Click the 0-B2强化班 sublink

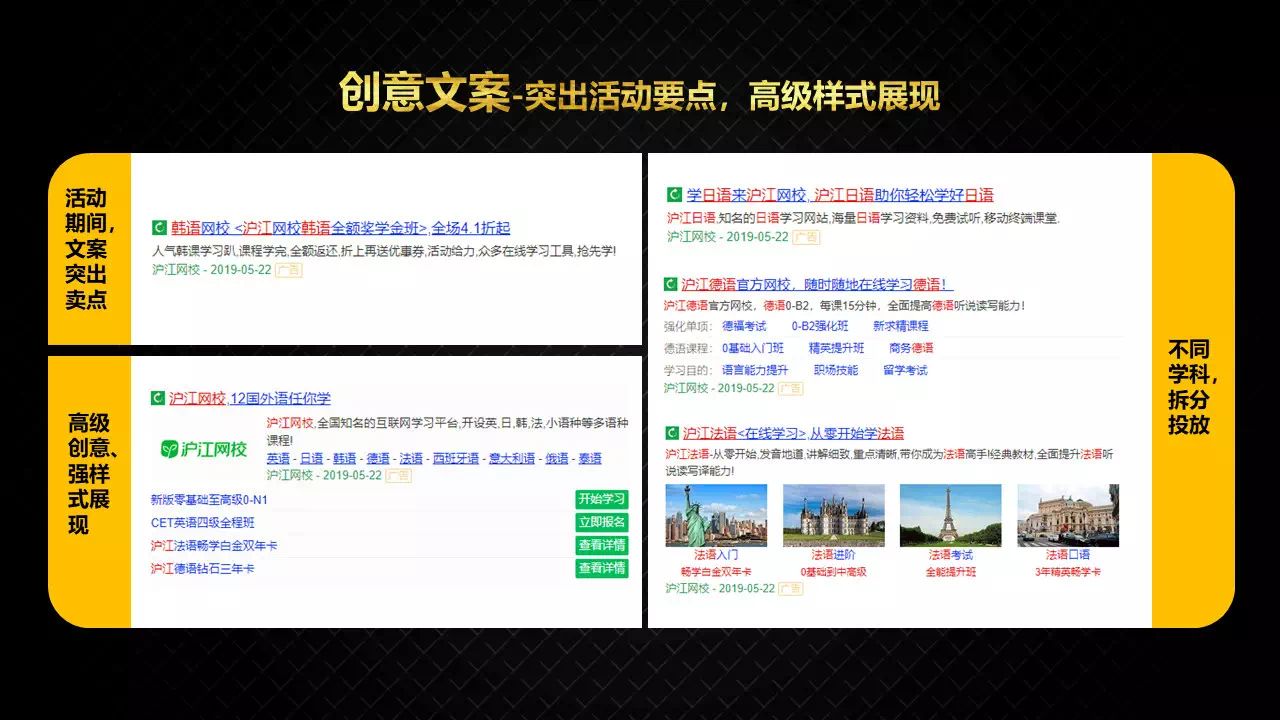820,326
